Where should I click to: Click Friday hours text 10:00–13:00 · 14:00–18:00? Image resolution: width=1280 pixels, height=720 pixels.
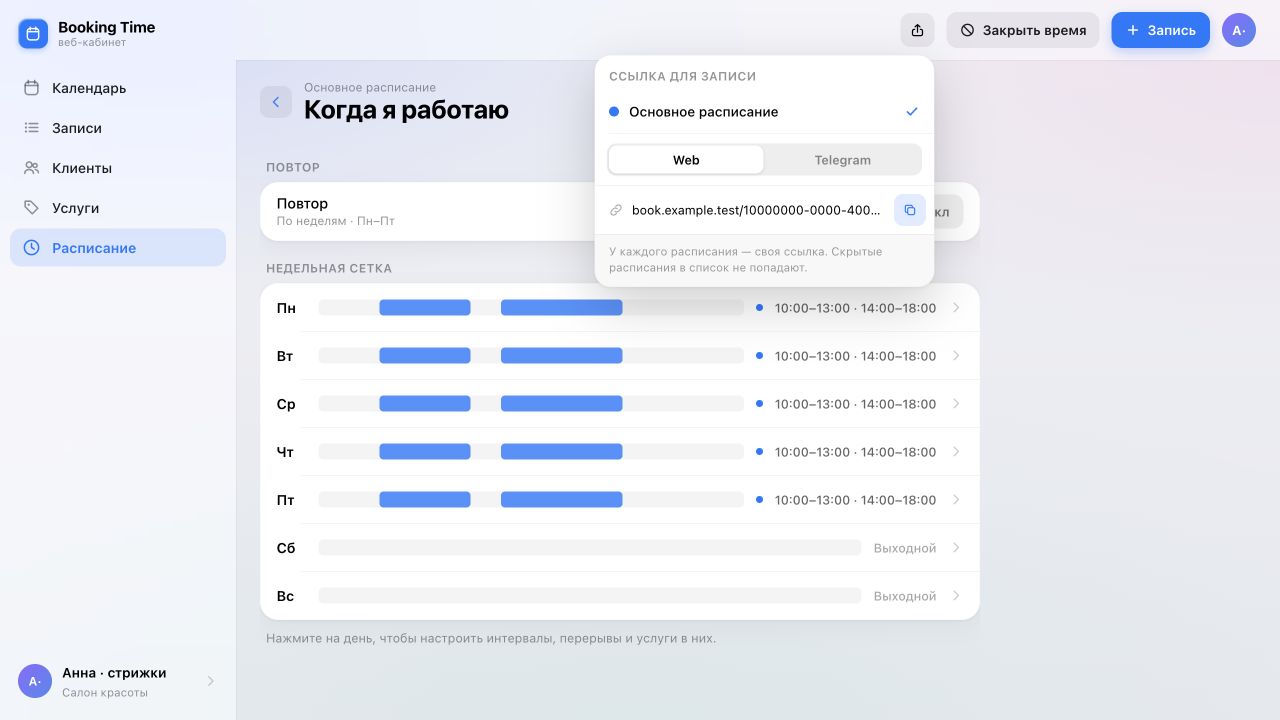[x=855, y=500]
